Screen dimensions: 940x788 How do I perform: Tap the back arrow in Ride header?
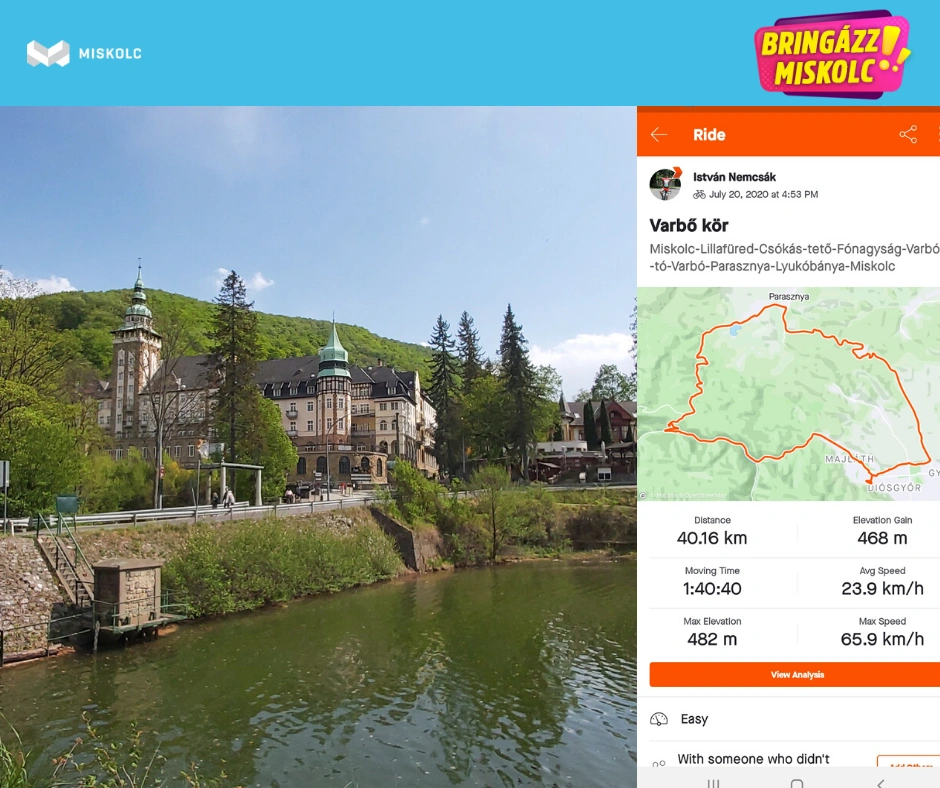click(659, 134)
